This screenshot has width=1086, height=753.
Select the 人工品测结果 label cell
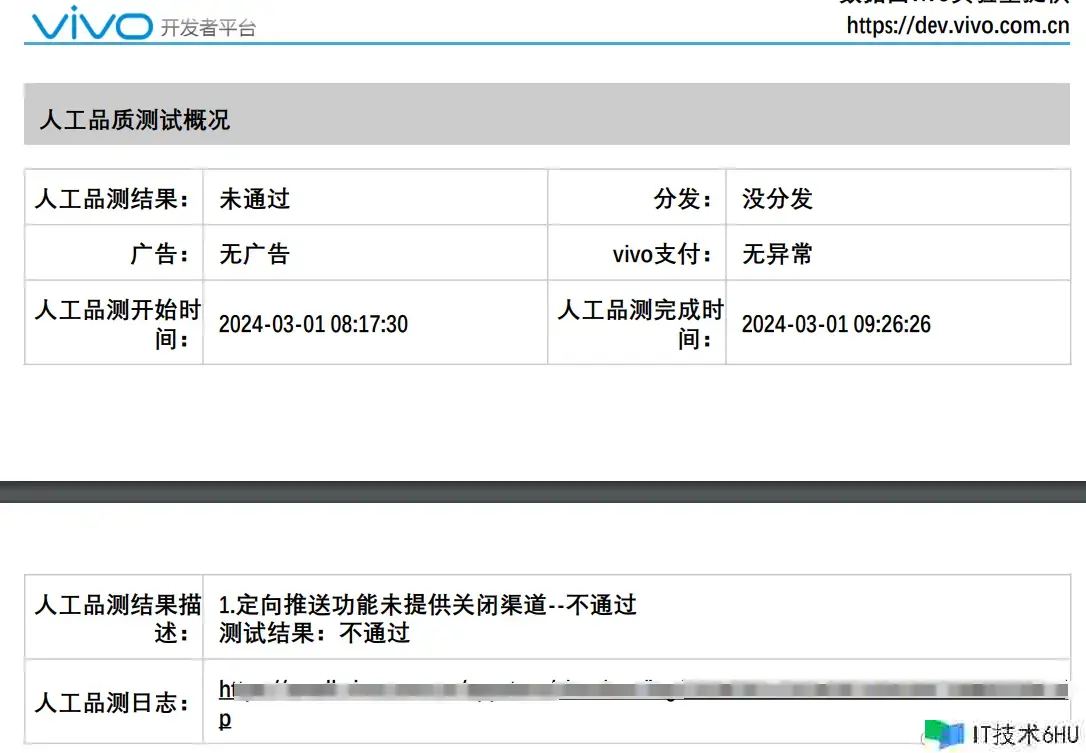112,199
